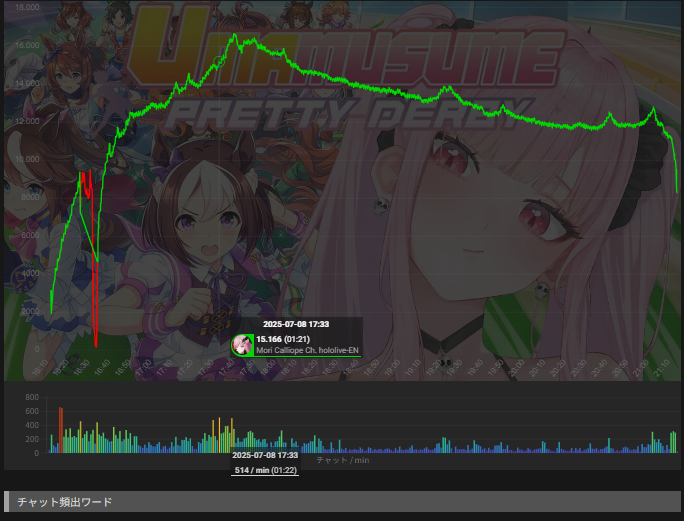Click the tall red-orange bar in chat chart
The width and height of the screenshot is (684, 521).
click(61, 430)
